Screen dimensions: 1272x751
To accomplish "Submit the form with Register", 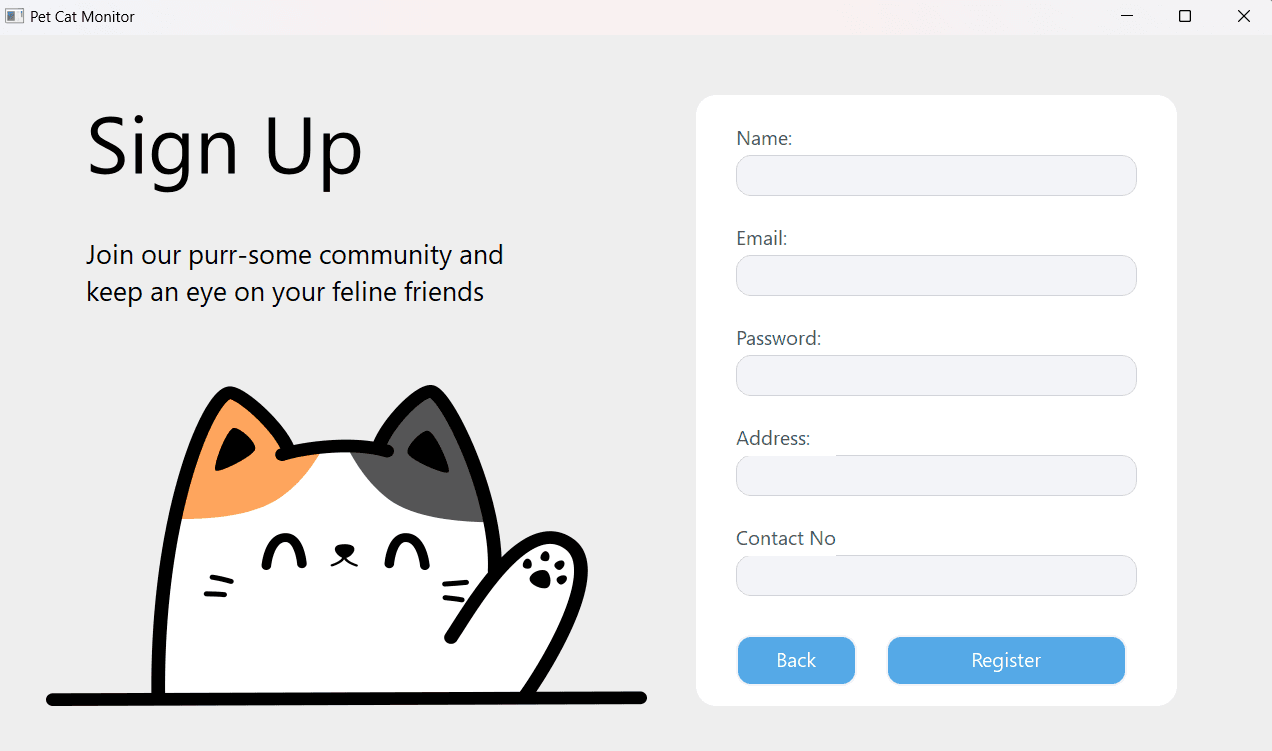I will [1006, 660].
